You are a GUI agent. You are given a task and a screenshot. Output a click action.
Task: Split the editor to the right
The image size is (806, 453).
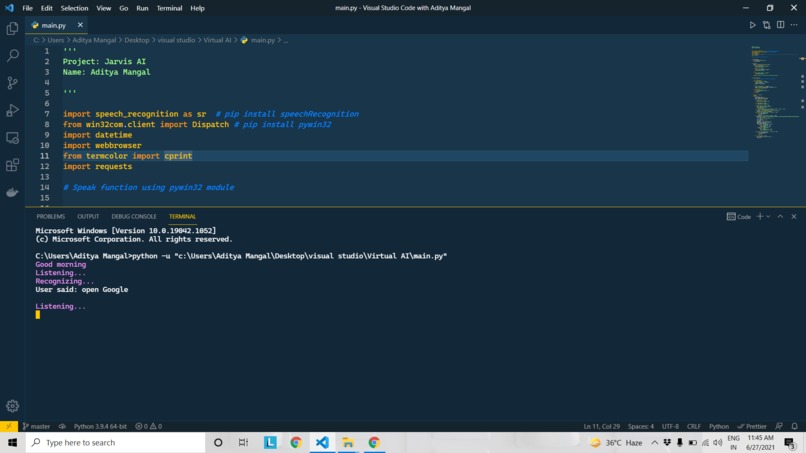click(x=780, y=25)
